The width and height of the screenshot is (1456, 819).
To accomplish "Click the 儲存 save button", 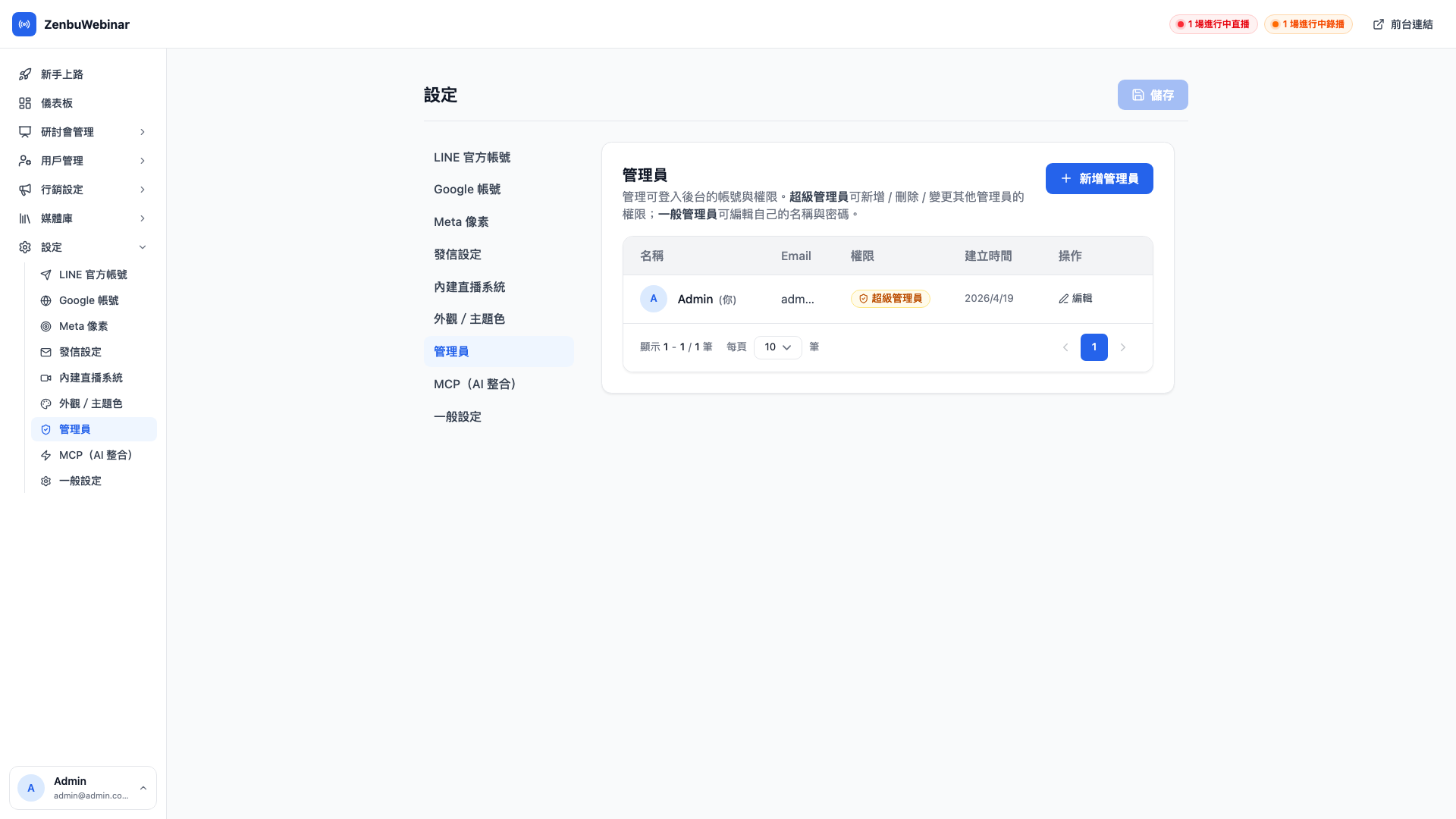I will [1153, 95].
